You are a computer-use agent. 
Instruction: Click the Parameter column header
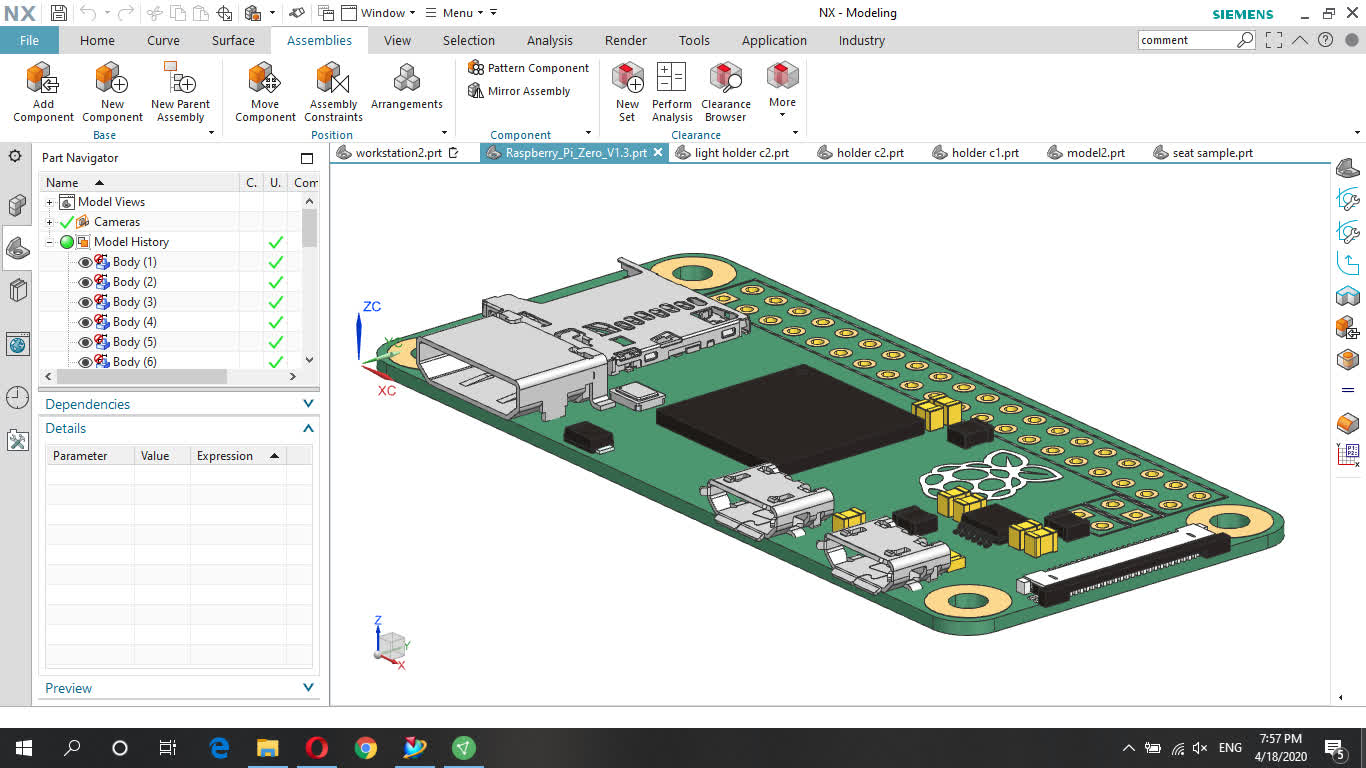[x=90, y=456]
